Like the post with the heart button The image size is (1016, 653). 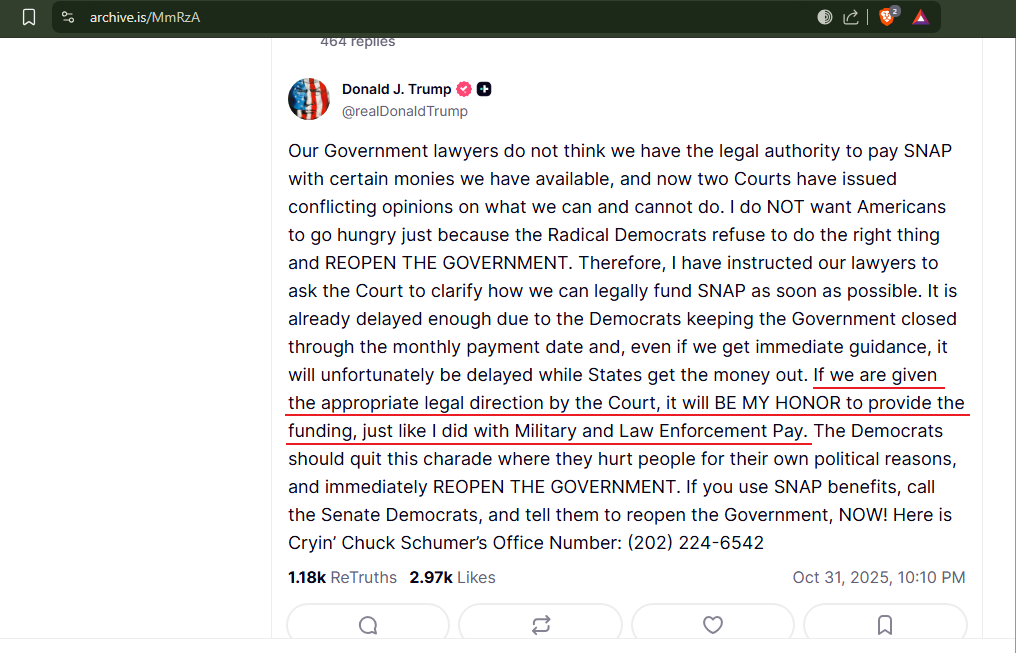coord(713,624)
